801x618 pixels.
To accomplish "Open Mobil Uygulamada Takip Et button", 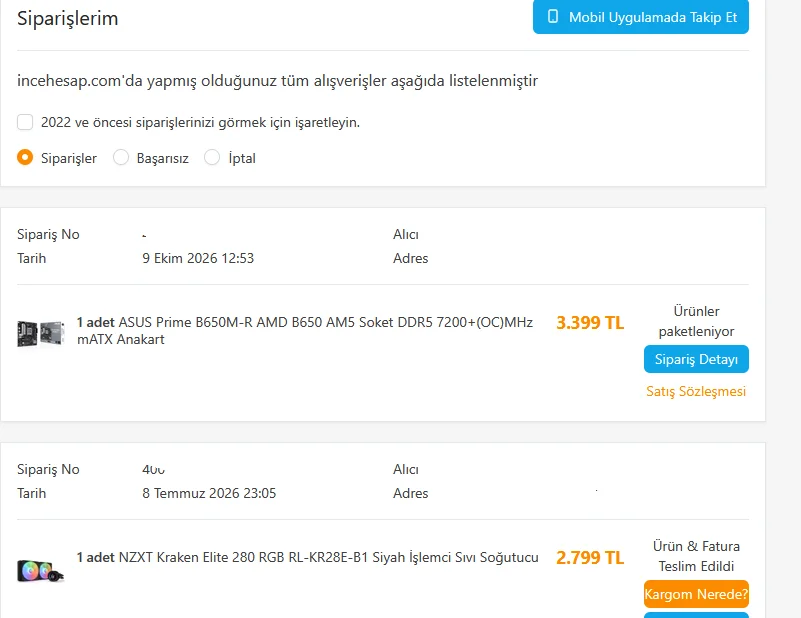I will click(641, 16).
